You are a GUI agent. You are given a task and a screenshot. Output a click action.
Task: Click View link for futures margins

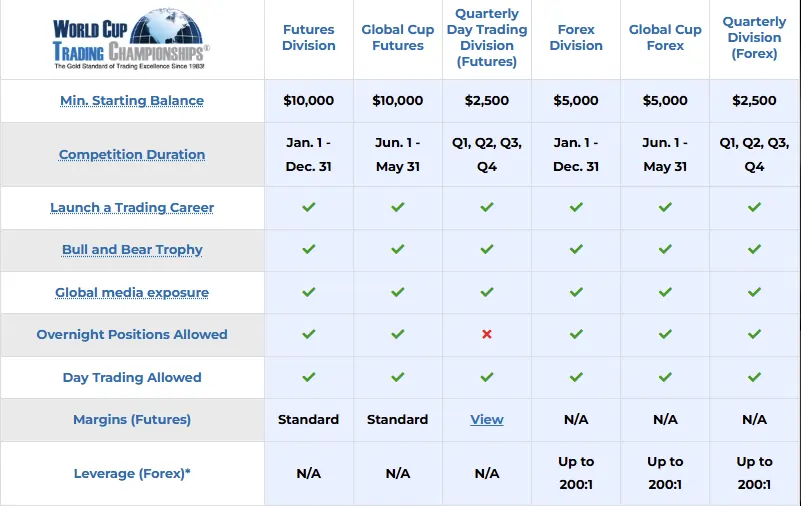point(487,420)
